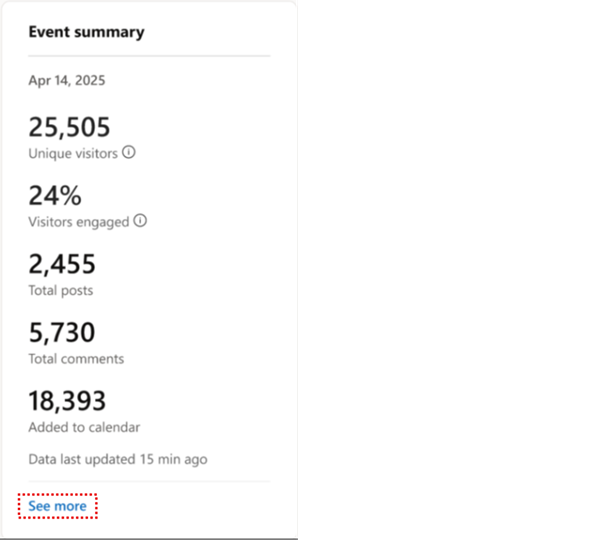Click the 24% engagement figure
Viewport: 601px width, 540px height.
coord(55,195)
